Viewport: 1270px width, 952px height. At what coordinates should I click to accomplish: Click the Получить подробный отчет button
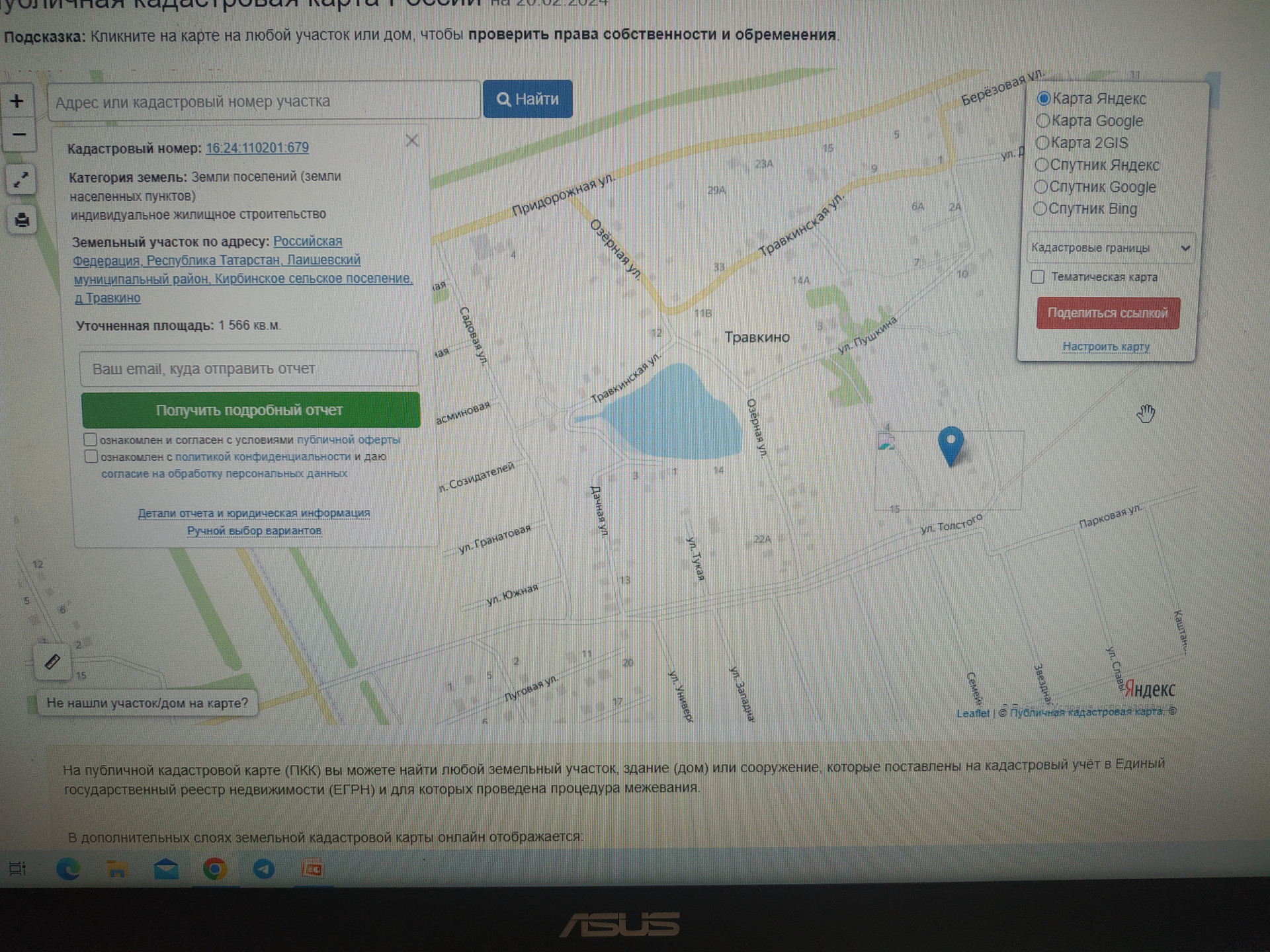coord(250,410)
